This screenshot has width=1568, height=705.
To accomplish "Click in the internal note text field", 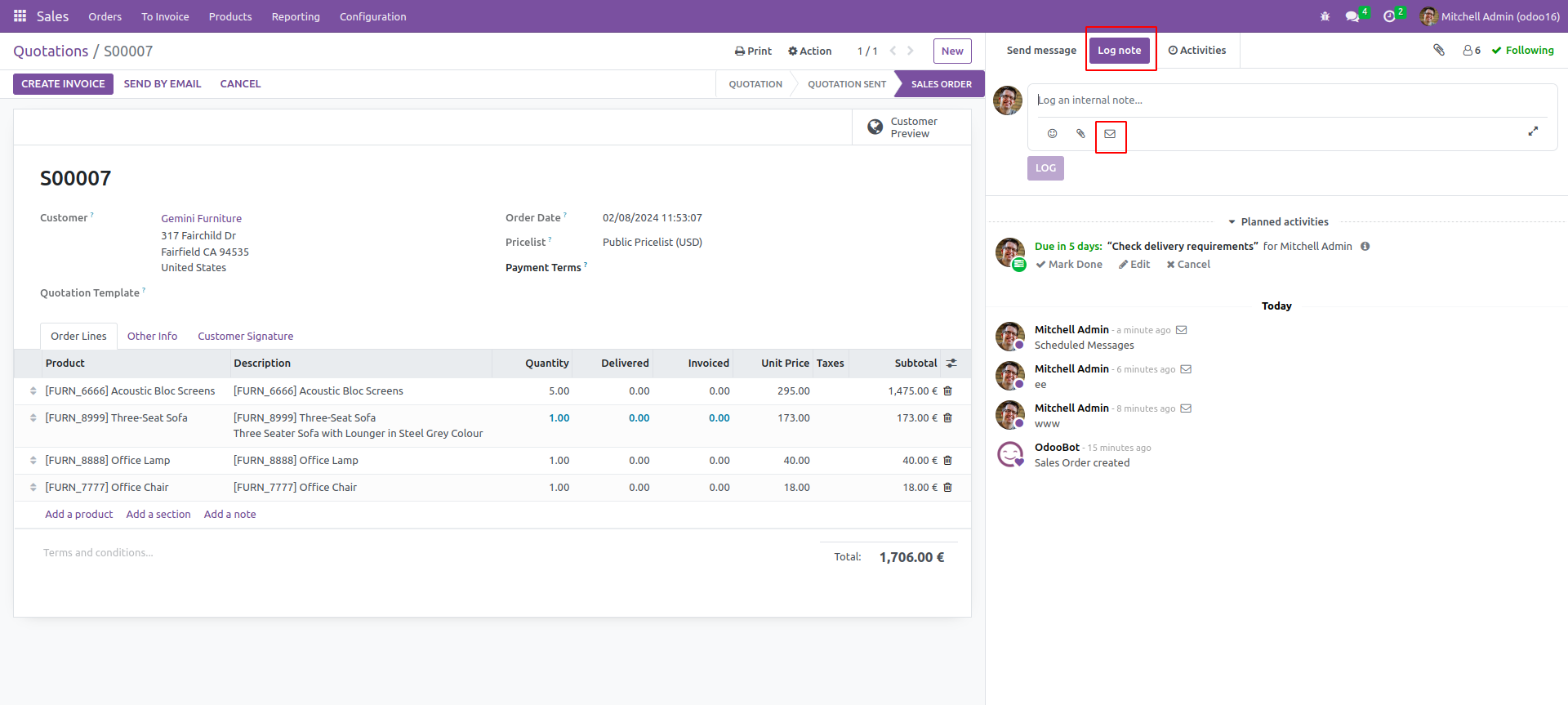I will click(x=1290, y=100).
